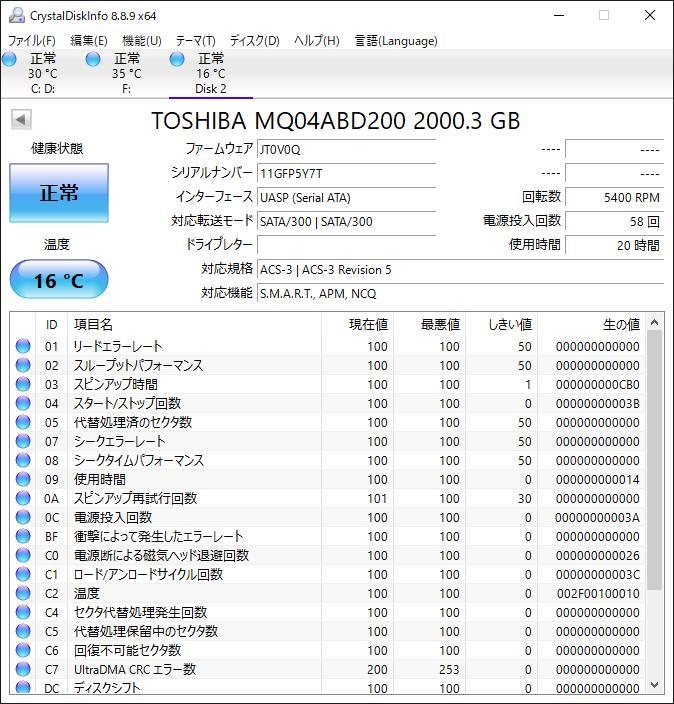
Task: Click the status orb for 代替処理保留中のセクタ数 row
Action: (23, 631)
